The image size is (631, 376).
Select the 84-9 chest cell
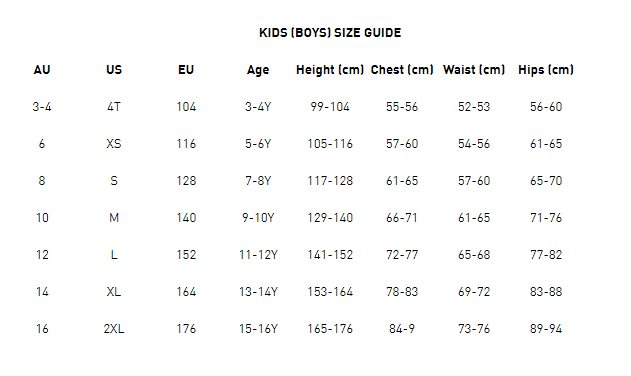click(402, 328)
